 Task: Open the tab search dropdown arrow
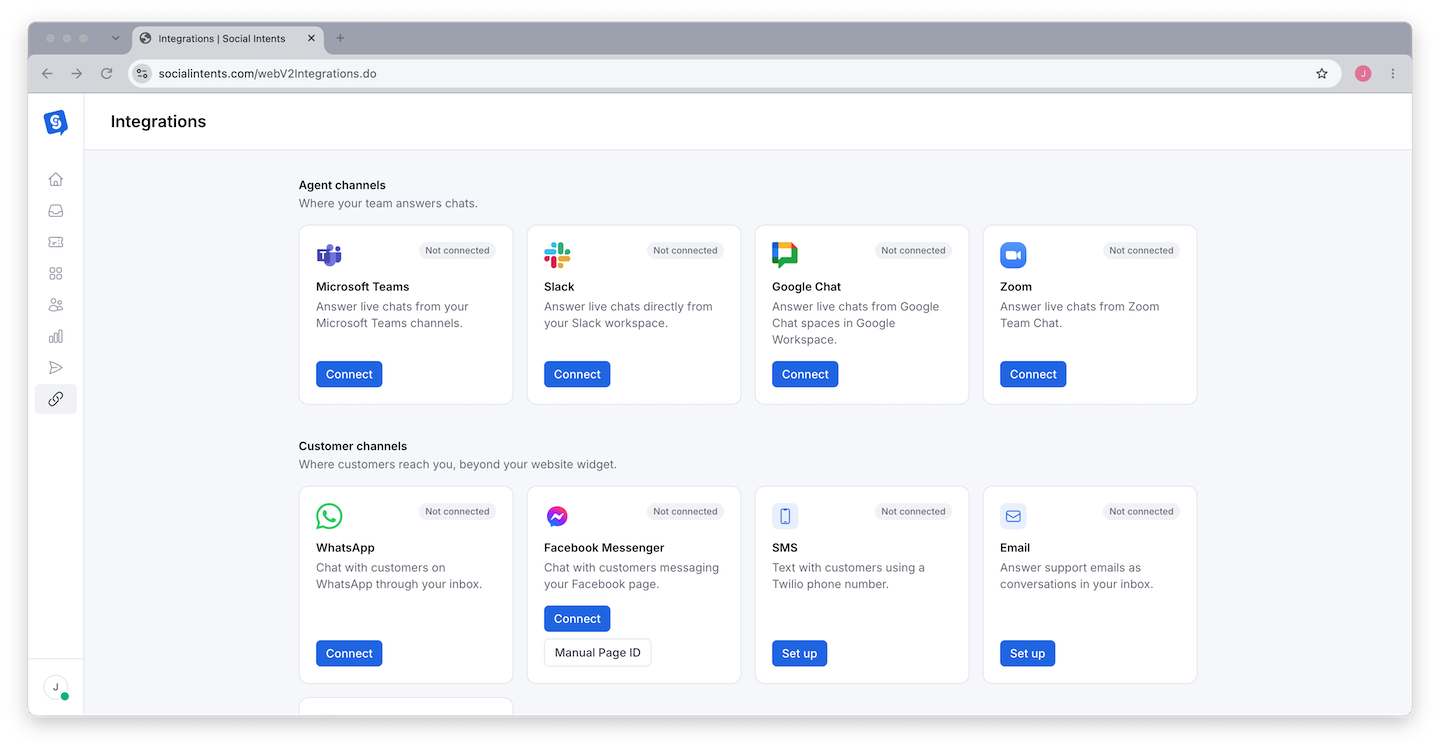(x=115, y=38)
